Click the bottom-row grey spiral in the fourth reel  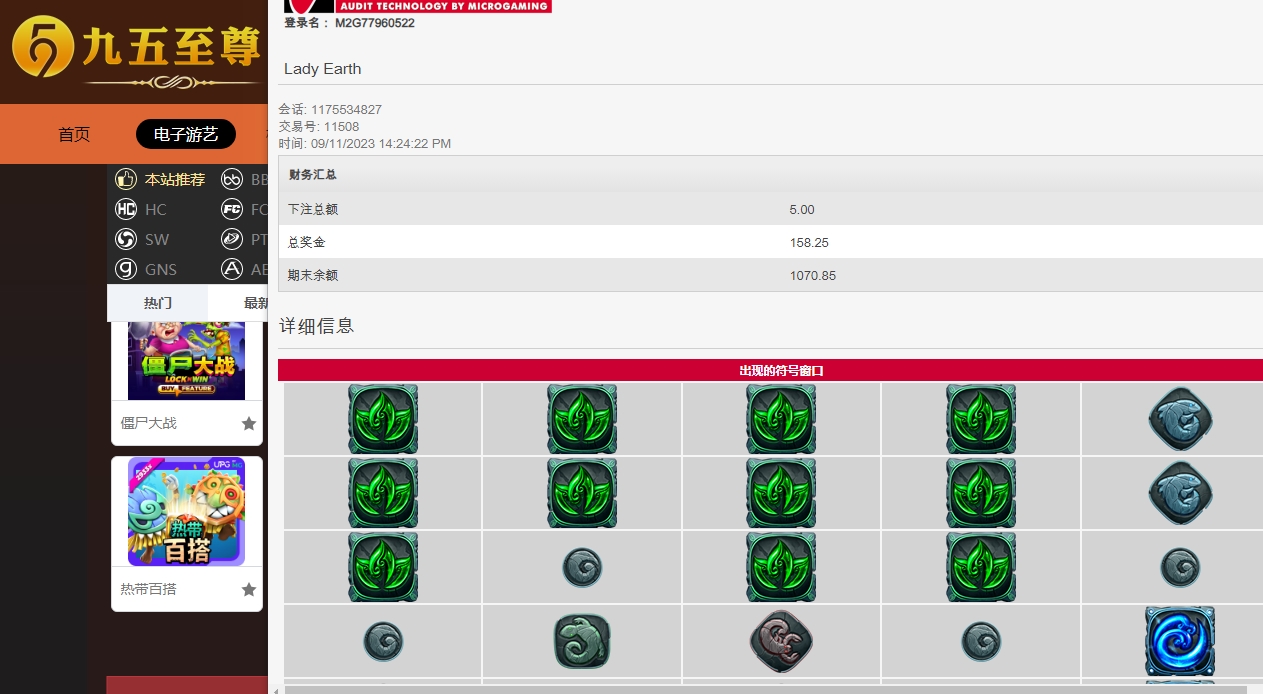click(981, 641)
